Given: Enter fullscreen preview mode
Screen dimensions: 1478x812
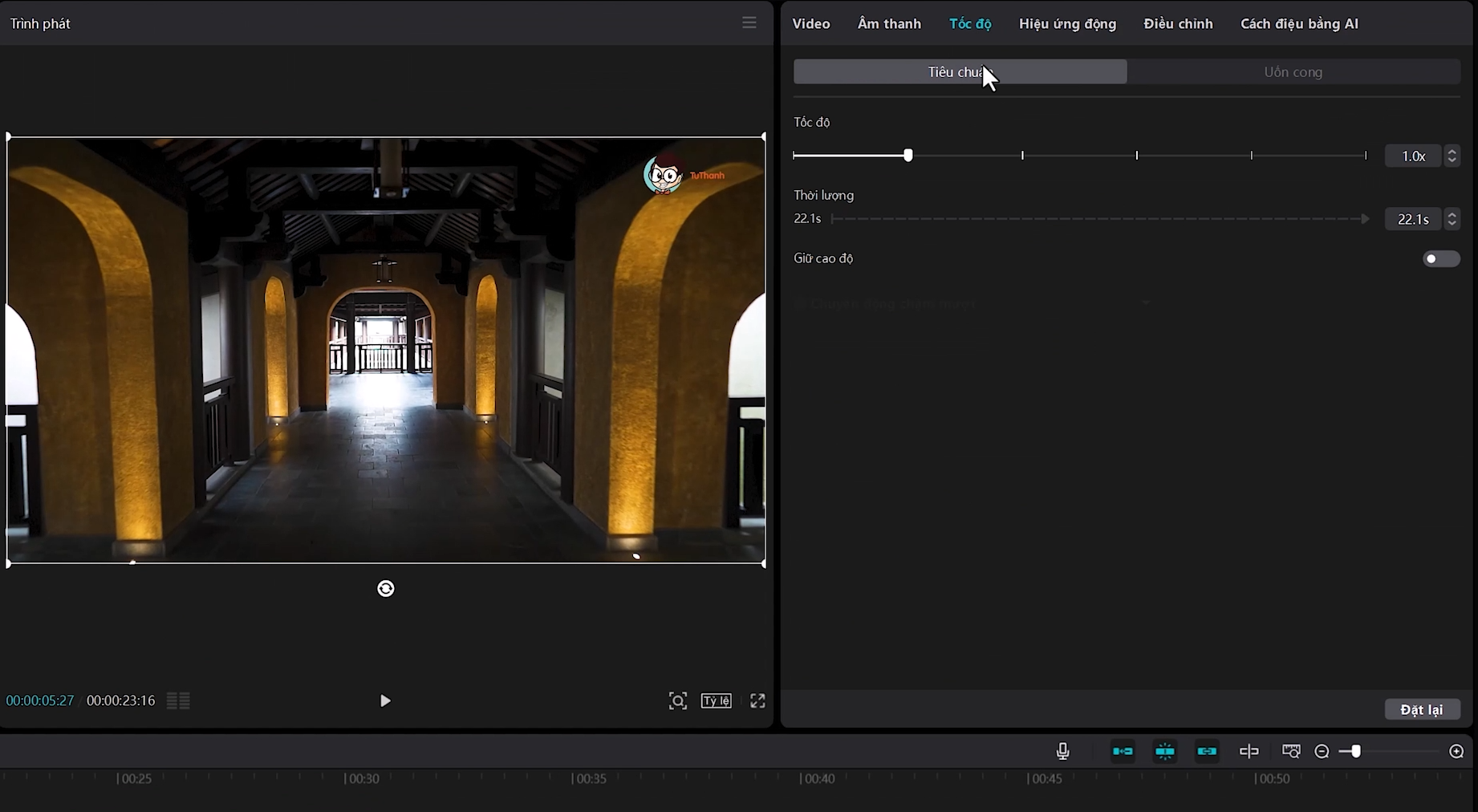Looking at the screenshot, I should [757, 700].
